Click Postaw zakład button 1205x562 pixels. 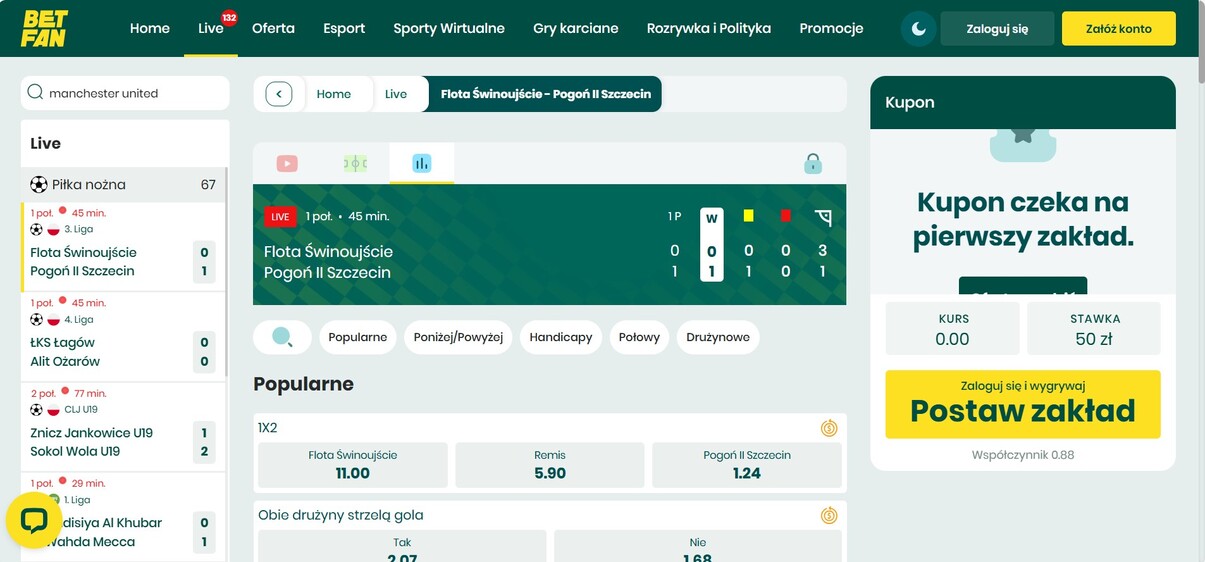[x=1023, y=404]
